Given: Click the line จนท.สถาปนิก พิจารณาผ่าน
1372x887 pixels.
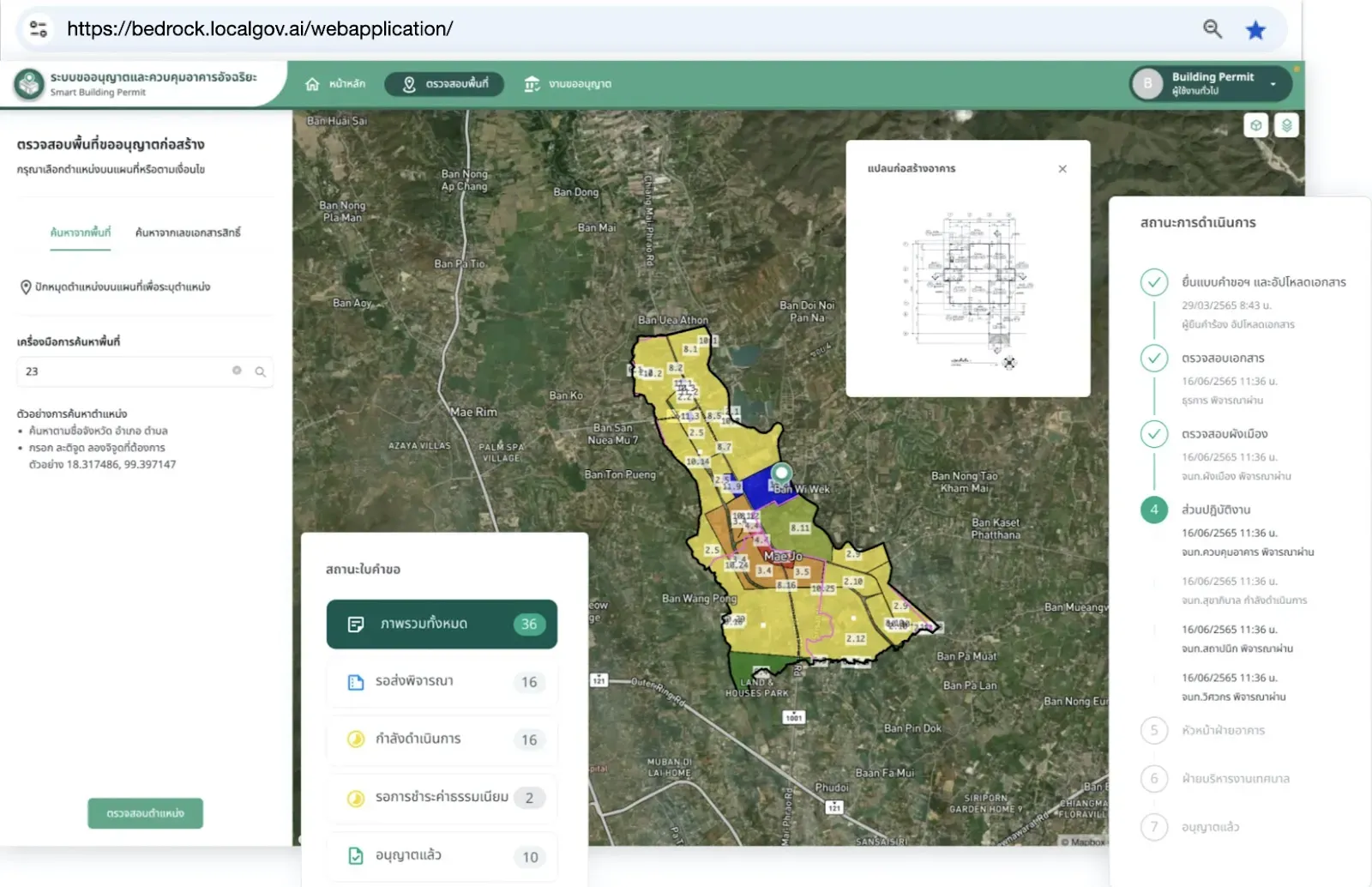Looking at the screenshot, I should pos(1237,649).
